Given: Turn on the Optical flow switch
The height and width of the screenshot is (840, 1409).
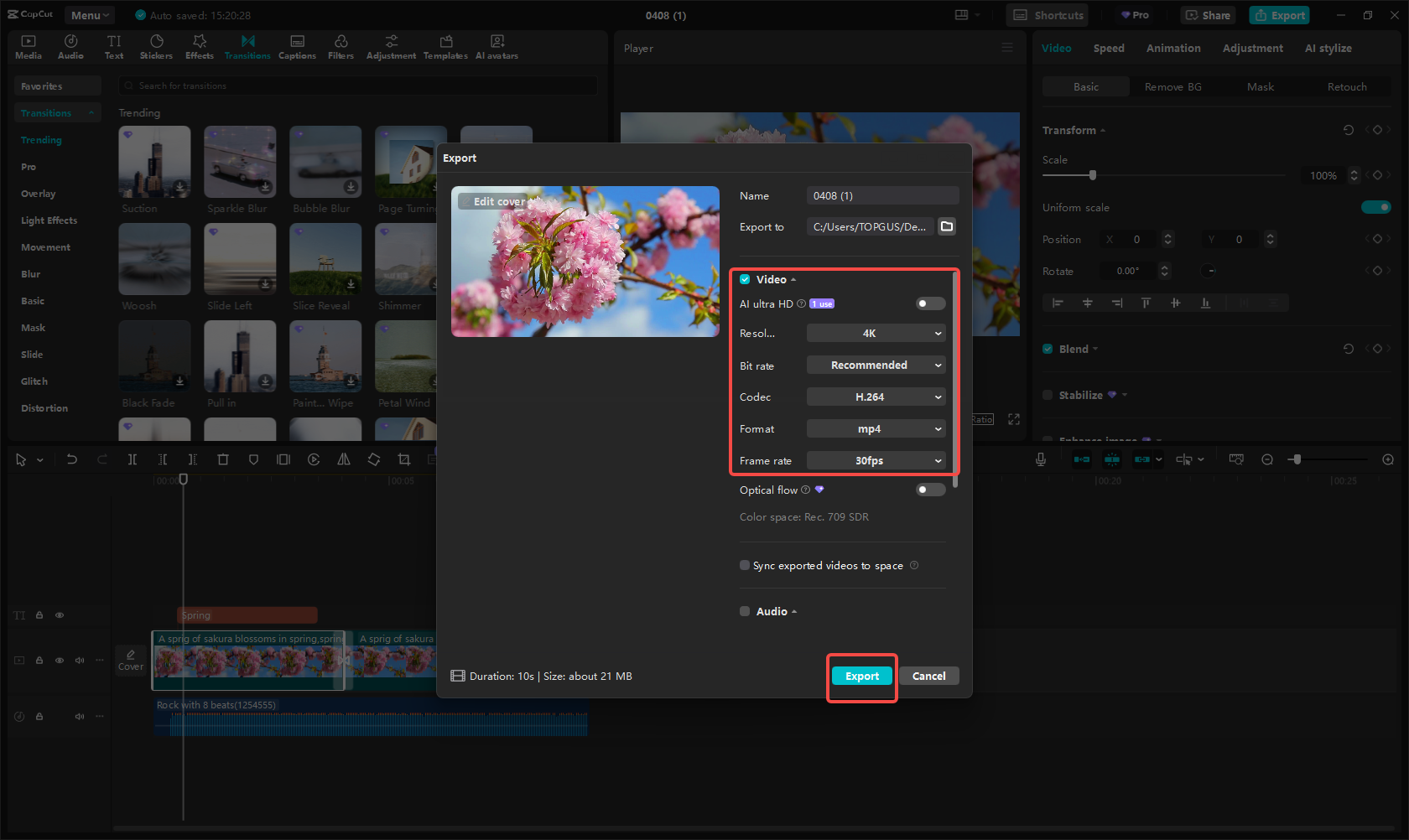Looking at the screenshot, I should point(930,490).
